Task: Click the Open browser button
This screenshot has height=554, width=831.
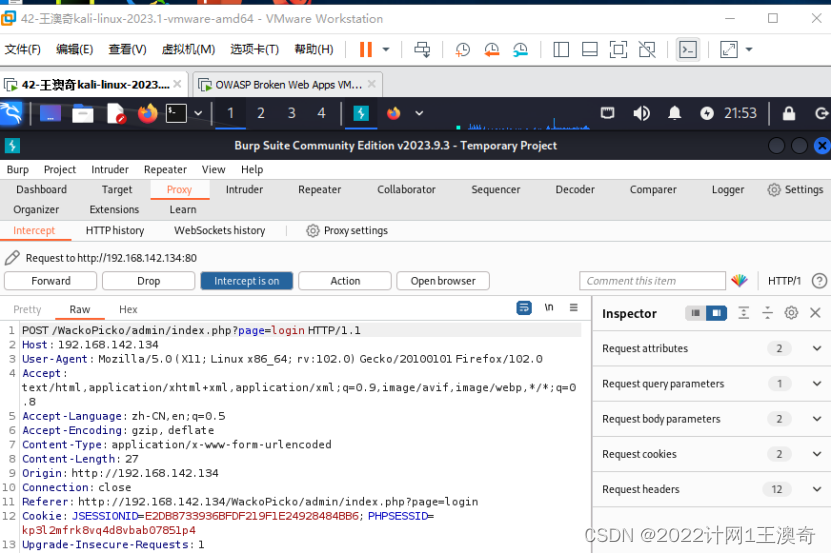Action: [443, 281]
